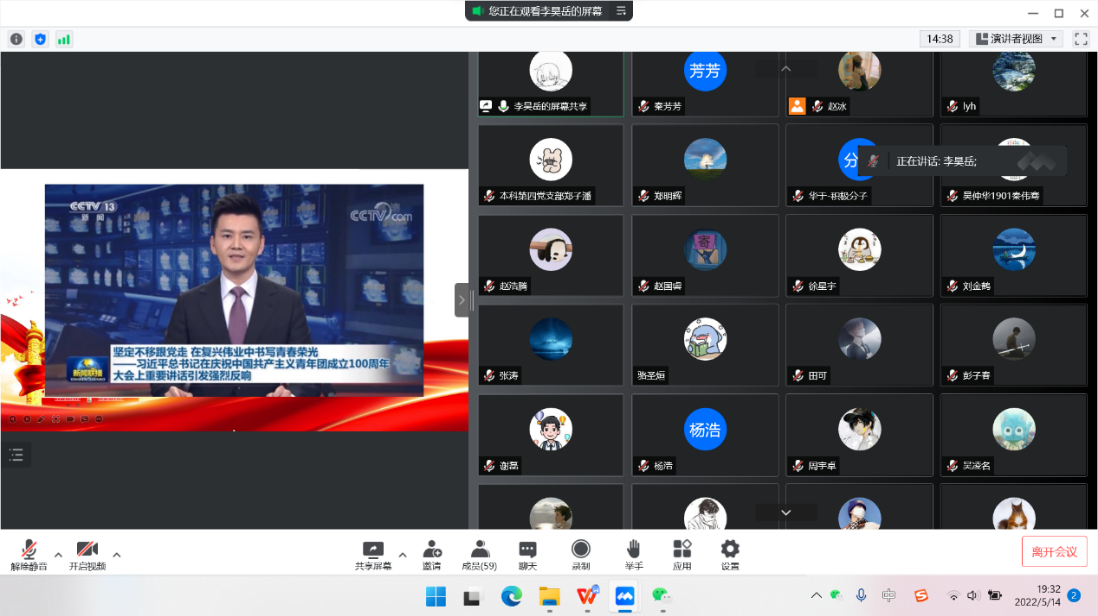The width and height of the screenshot is (1098, 616).
Task: Open the 演讲者视图 view dropdown
Action: pyautogui.click(x=1017, y=39)
